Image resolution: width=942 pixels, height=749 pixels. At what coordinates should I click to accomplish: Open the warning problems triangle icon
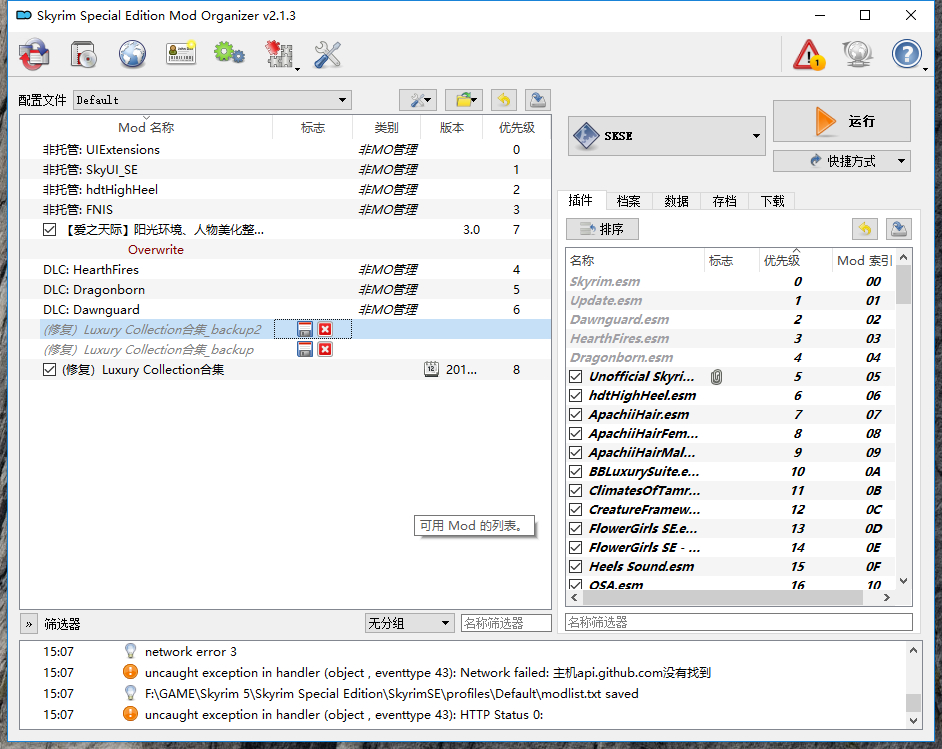[x=809, y=55]
